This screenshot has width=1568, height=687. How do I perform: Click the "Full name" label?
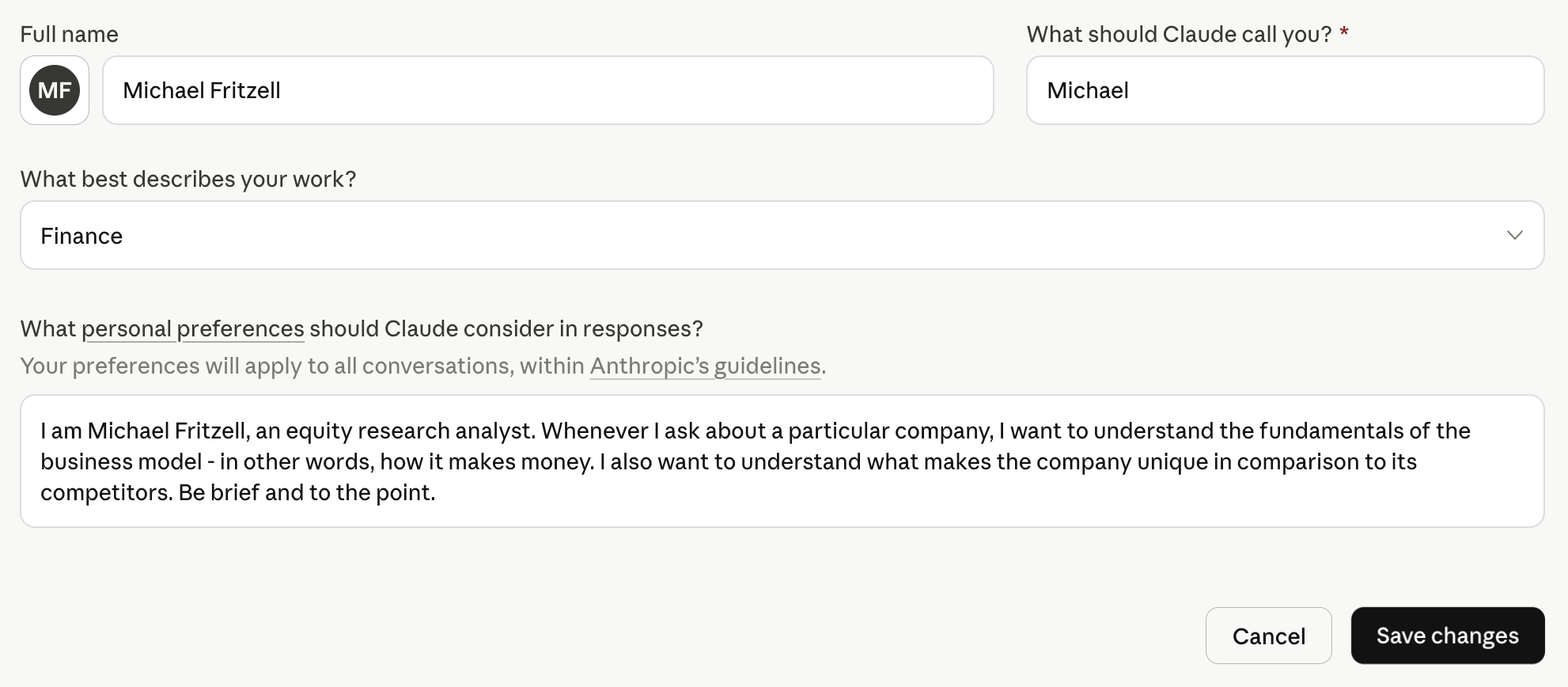69,34
